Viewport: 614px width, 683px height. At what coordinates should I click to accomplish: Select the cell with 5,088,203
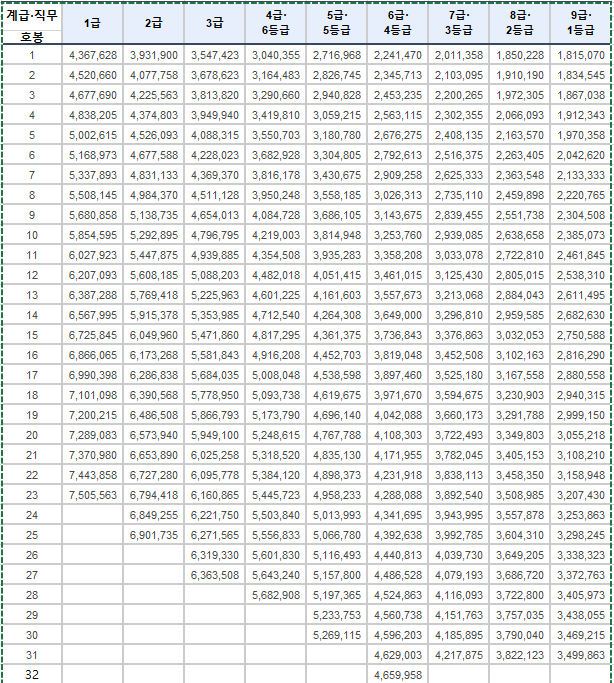pos(214,276)
